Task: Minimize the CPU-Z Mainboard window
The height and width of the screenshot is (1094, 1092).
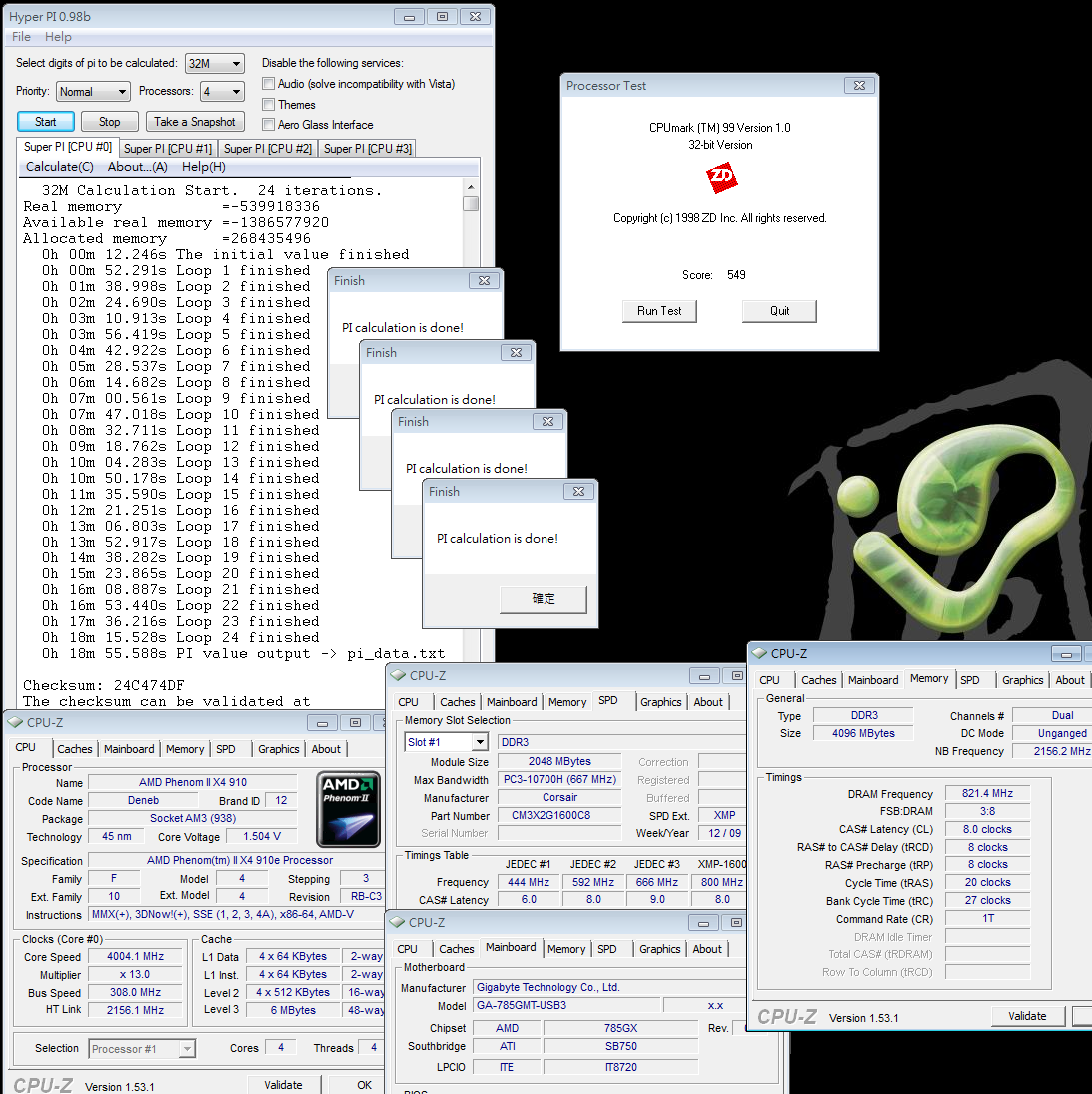Action: click(703, 923)
